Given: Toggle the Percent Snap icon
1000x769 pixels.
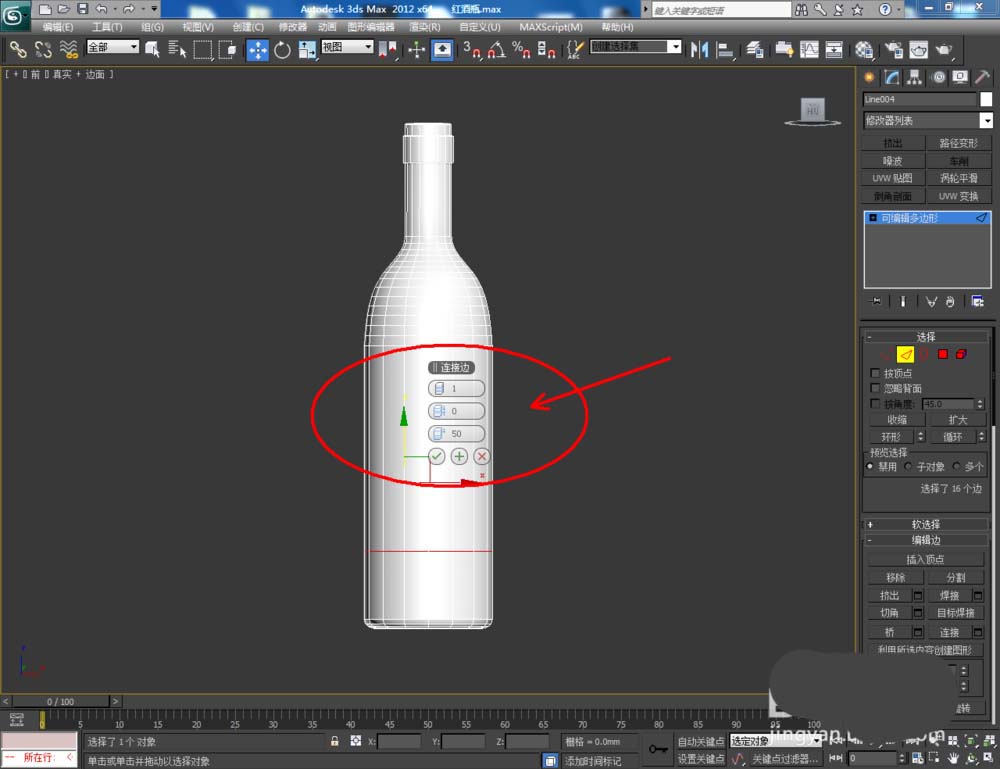Looking at the screenshot, I should (521, 49).
